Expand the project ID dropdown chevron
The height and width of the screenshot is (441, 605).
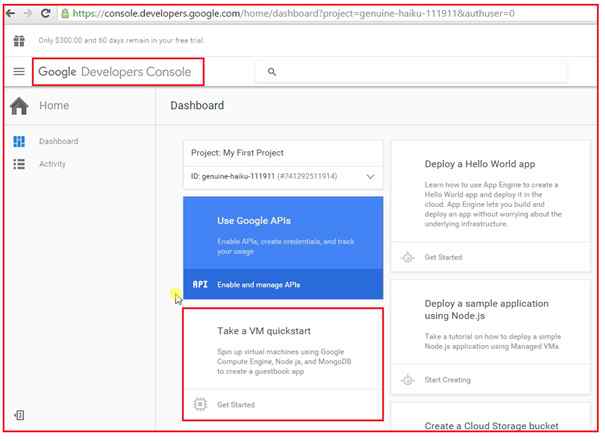(x=370, y=177)
